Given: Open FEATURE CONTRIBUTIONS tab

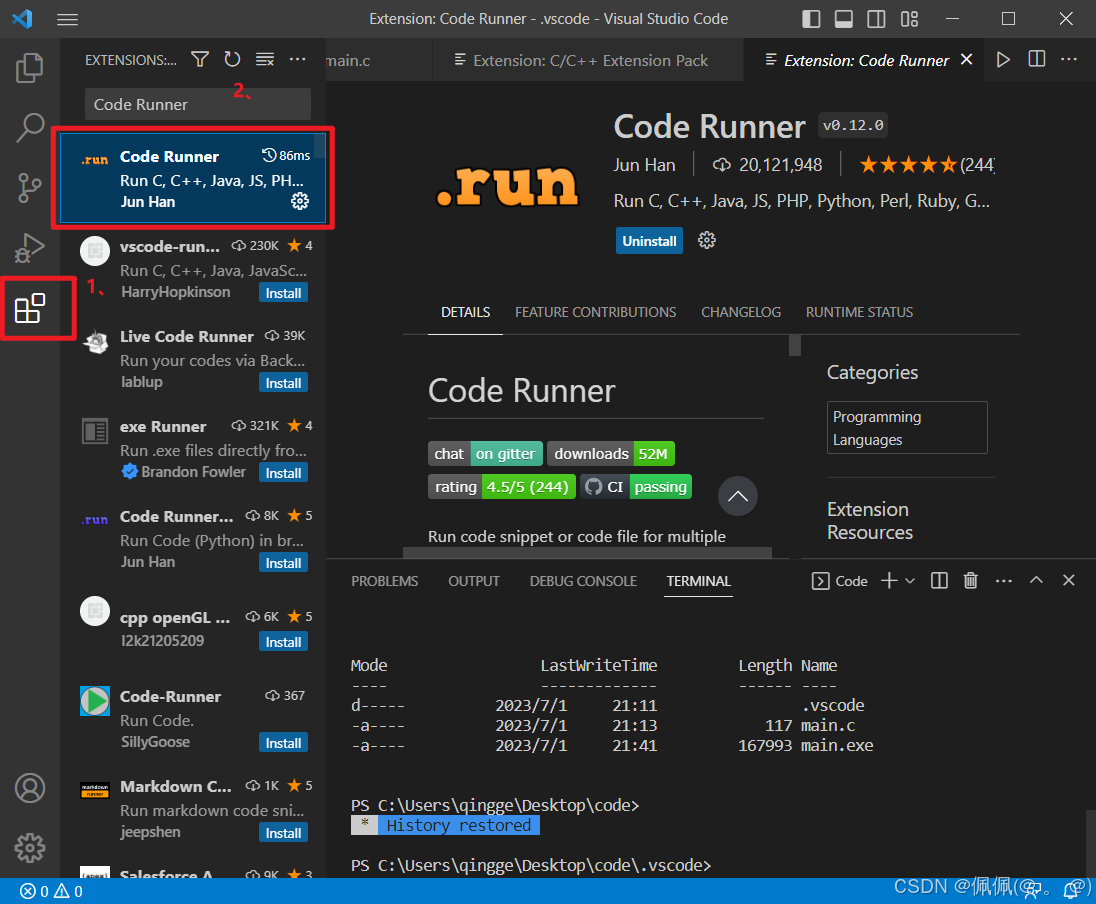Looking at the screenshot, I should pyautogui.click(x=596, y=313).
